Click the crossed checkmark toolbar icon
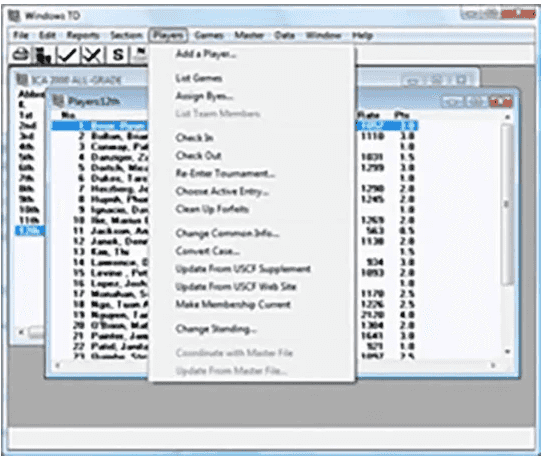The width and height of the screenshot is (542, 457). pos(92,55)
